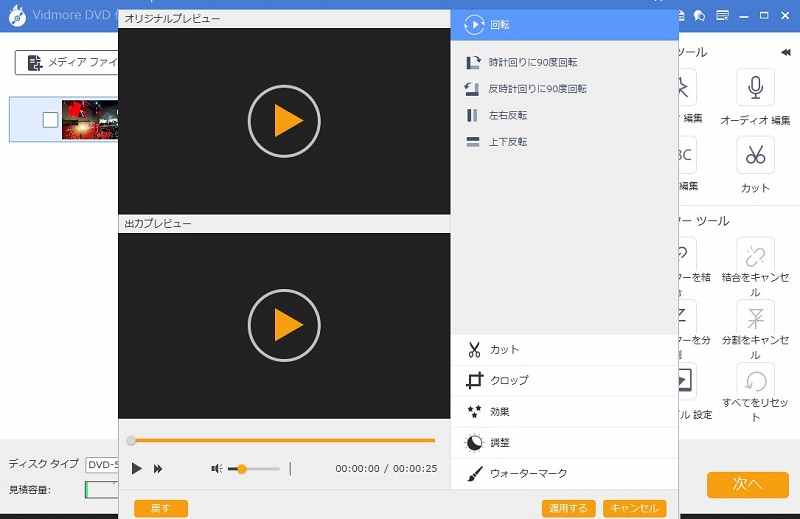The height and width of the screenshot is (519, 800).
Task: Click the 分割をキャンセル cancel split tool
Action: tap(755, 330)
